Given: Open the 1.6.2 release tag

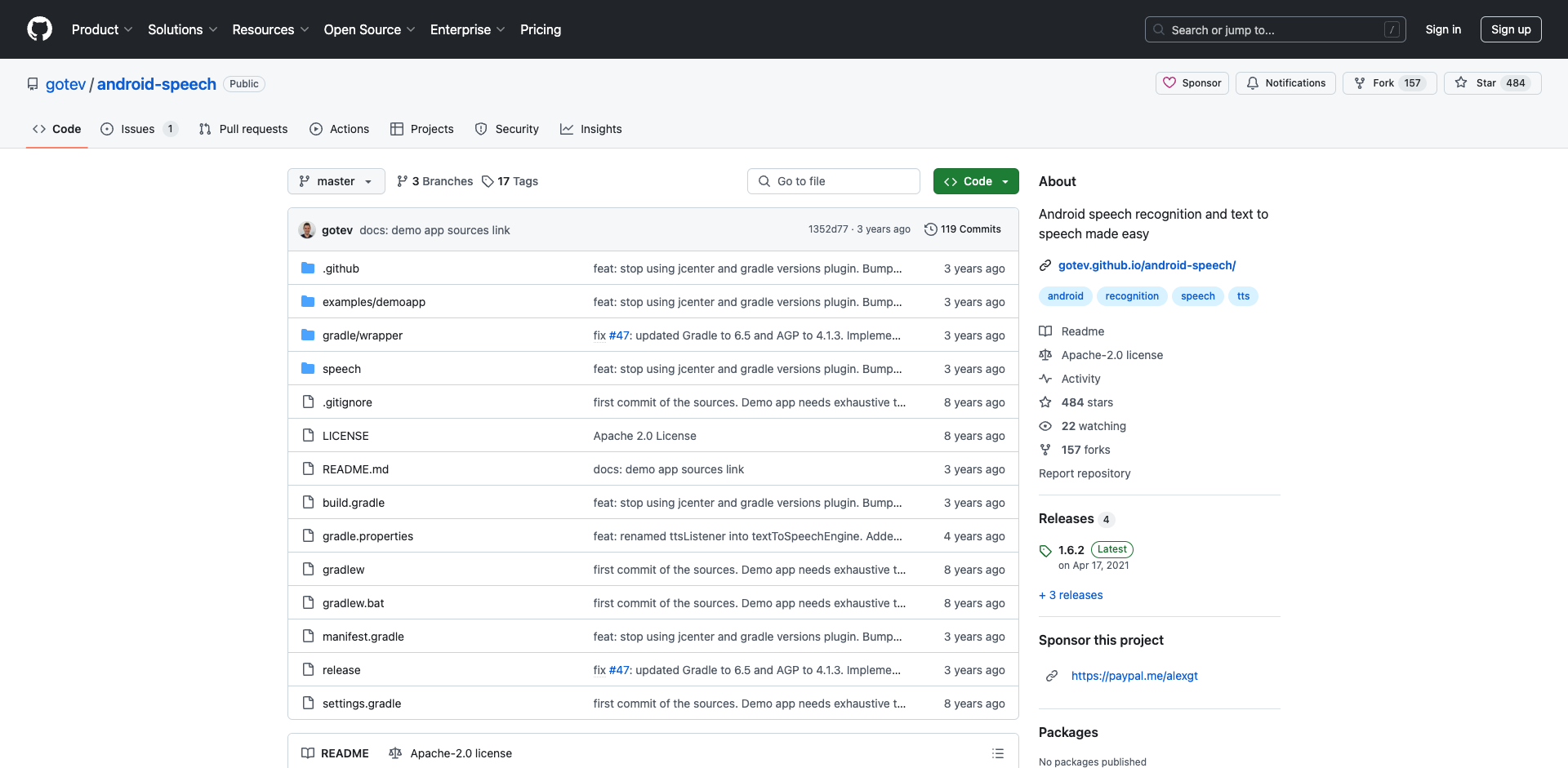Looking at the screenshot, I should pos(1071,550).
